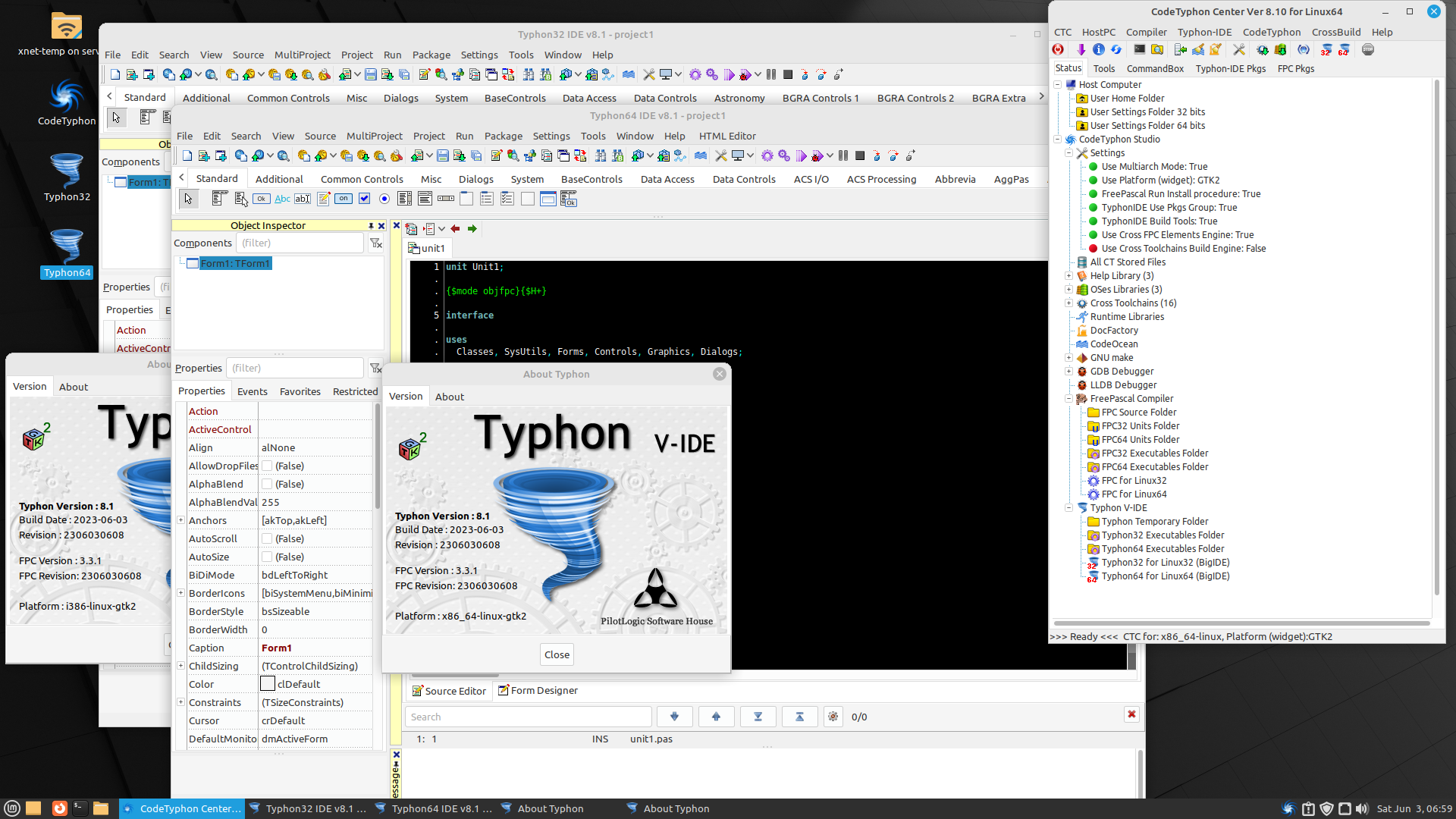Click the Search input field under the editor
This screenshot has height=819, width=1456.
(x=529, y=717)
